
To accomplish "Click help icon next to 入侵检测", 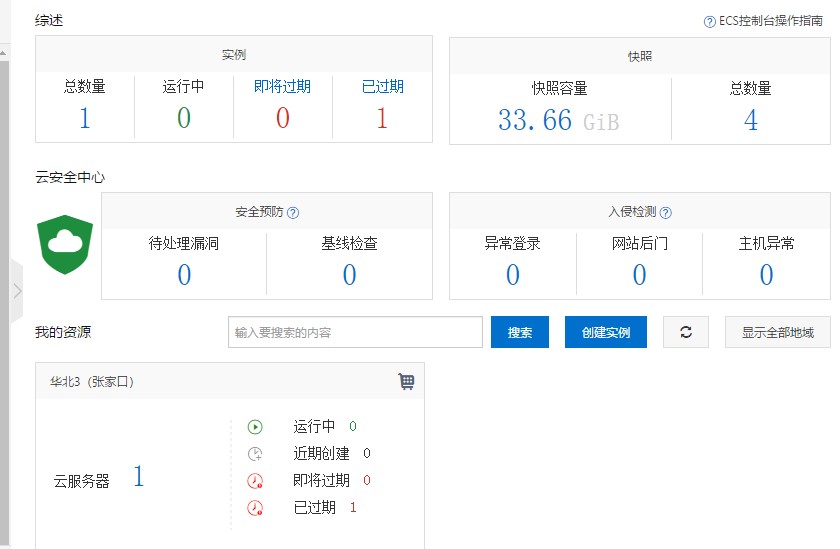I will click(666, 213).
